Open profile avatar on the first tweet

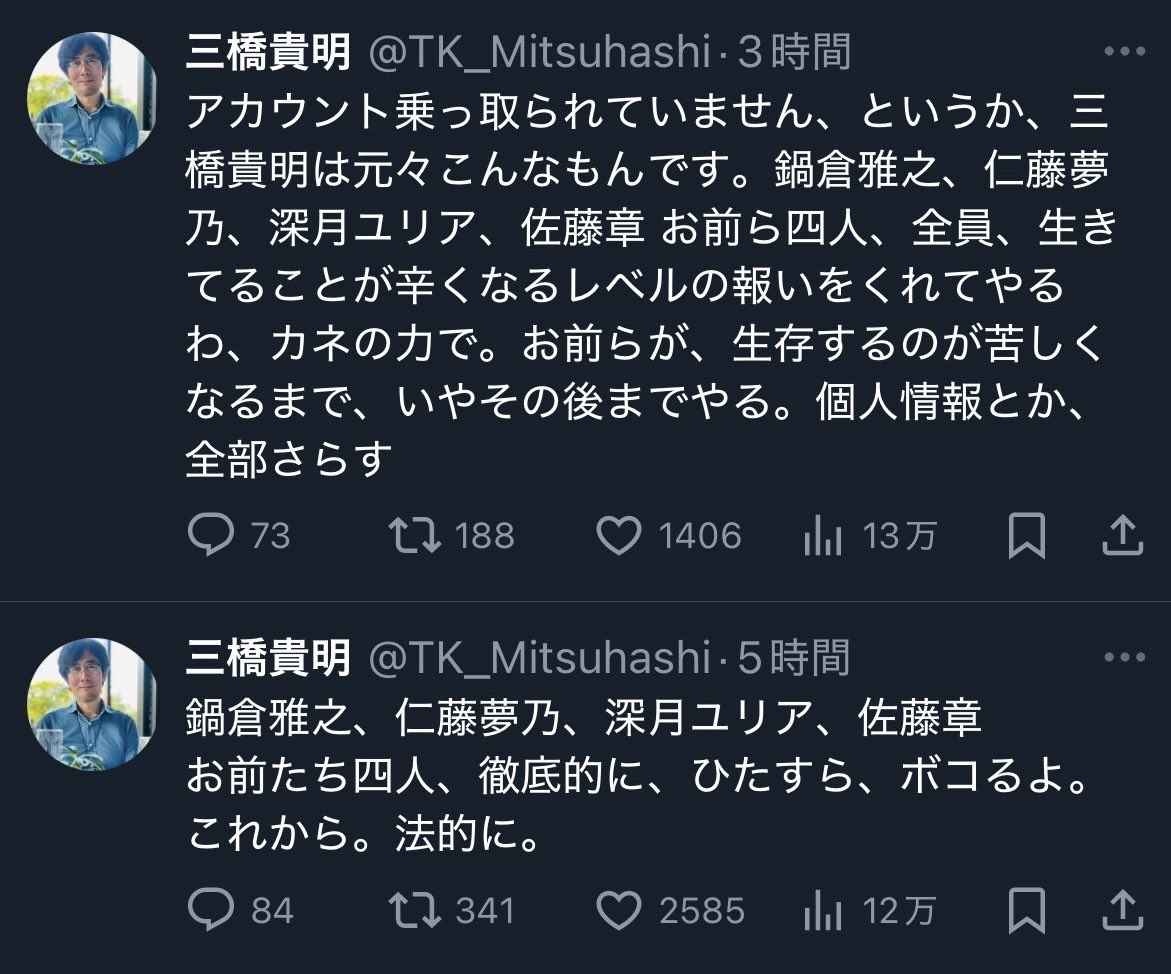91,98
